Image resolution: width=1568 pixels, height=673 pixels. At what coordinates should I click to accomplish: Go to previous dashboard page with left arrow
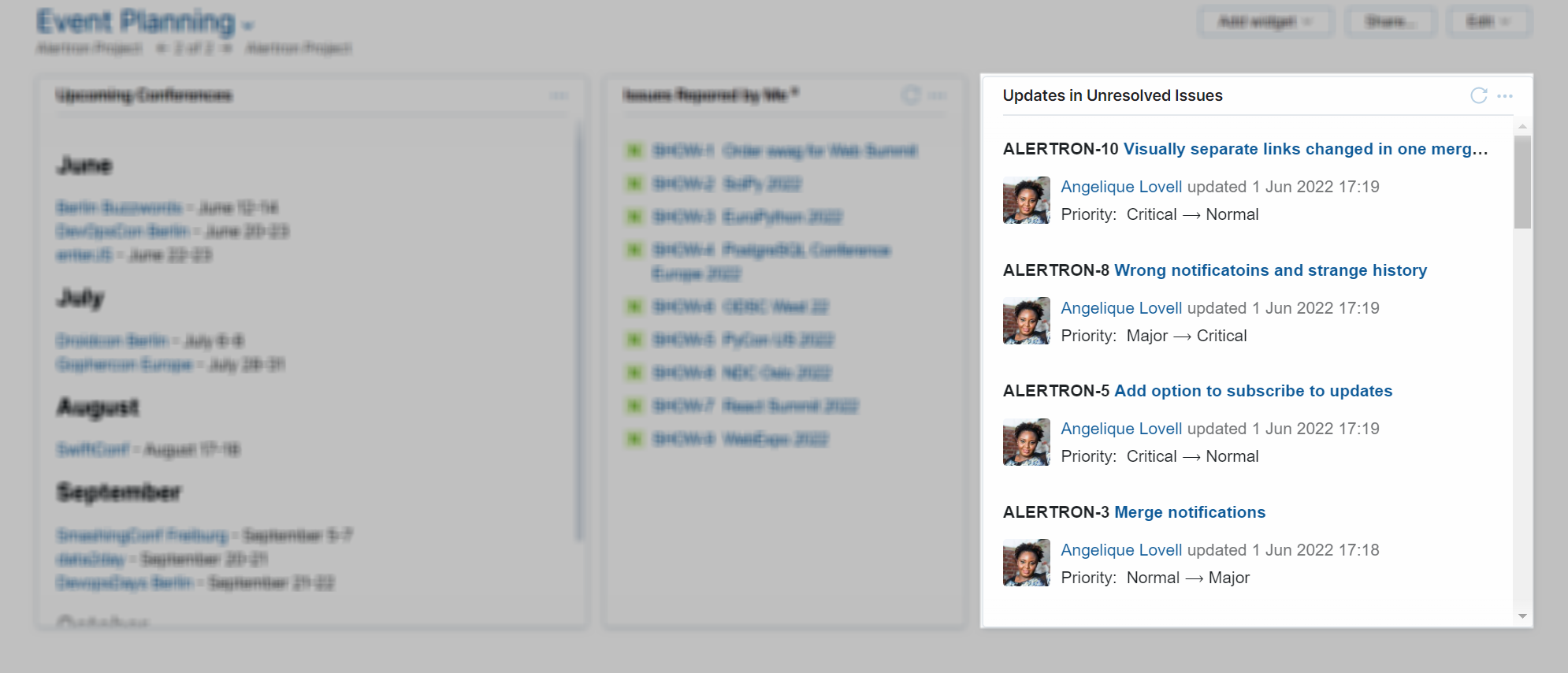(162, 47)
